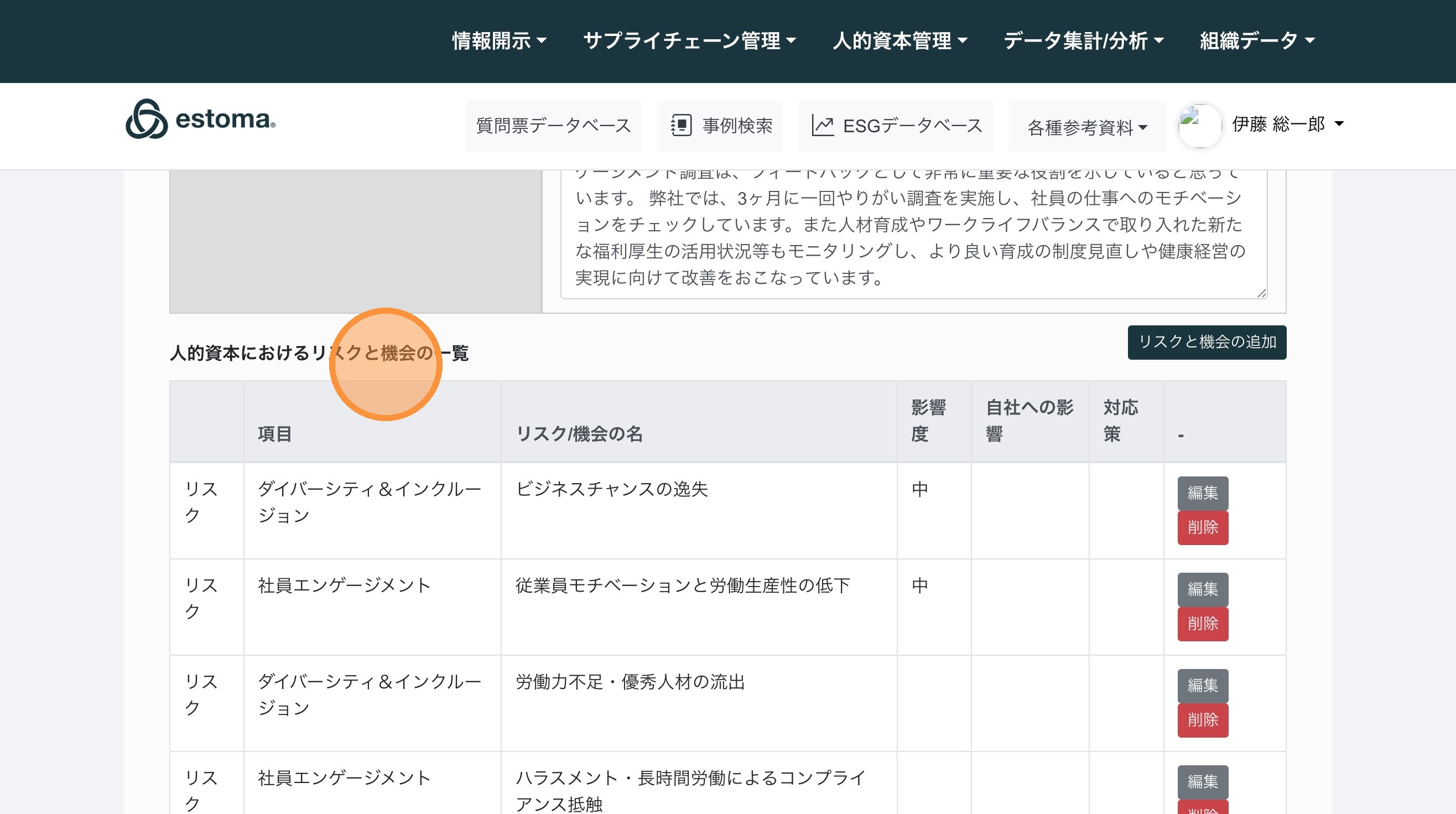
Task: Open 組織データ menu
Action: click(1257, 41)
